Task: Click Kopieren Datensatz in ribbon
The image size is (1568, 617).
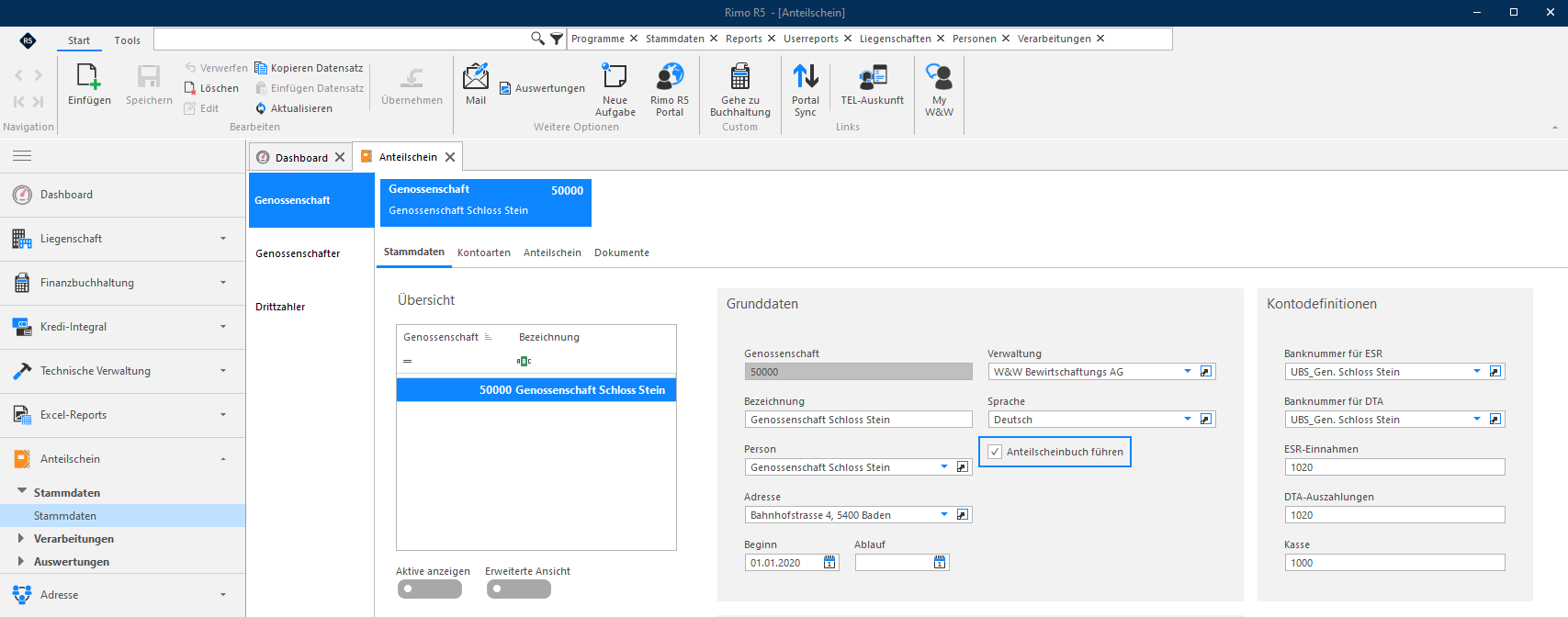Action: [x=309, y=68]
